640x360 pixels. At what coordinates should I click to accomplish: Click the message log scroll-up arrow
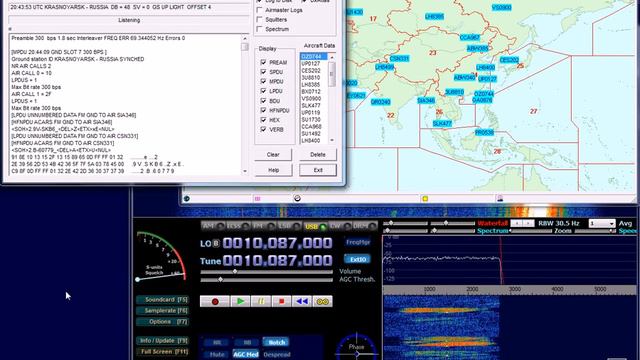245,38
